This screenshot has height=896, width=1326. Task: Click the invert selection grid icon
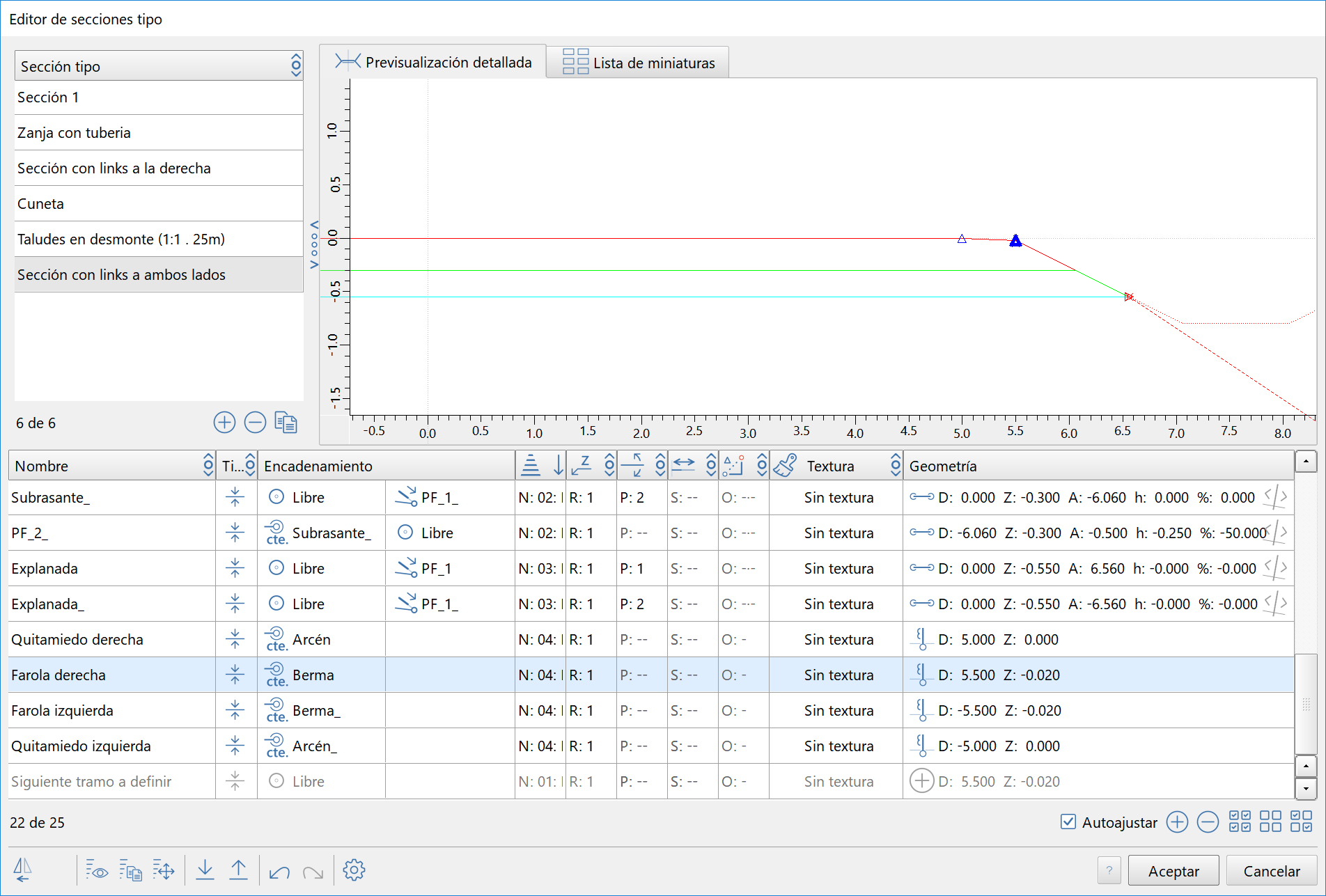(1301, 822)
